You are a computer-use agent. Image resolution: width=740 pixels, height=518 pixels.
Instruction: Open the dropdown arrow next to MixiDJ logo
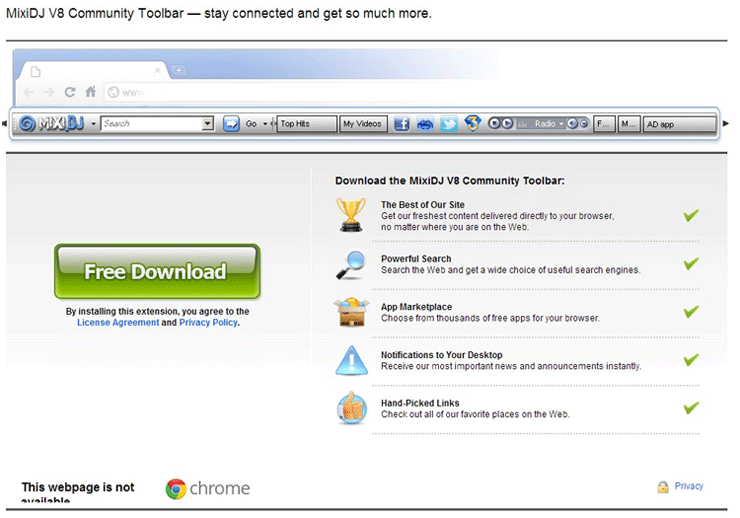93,124
